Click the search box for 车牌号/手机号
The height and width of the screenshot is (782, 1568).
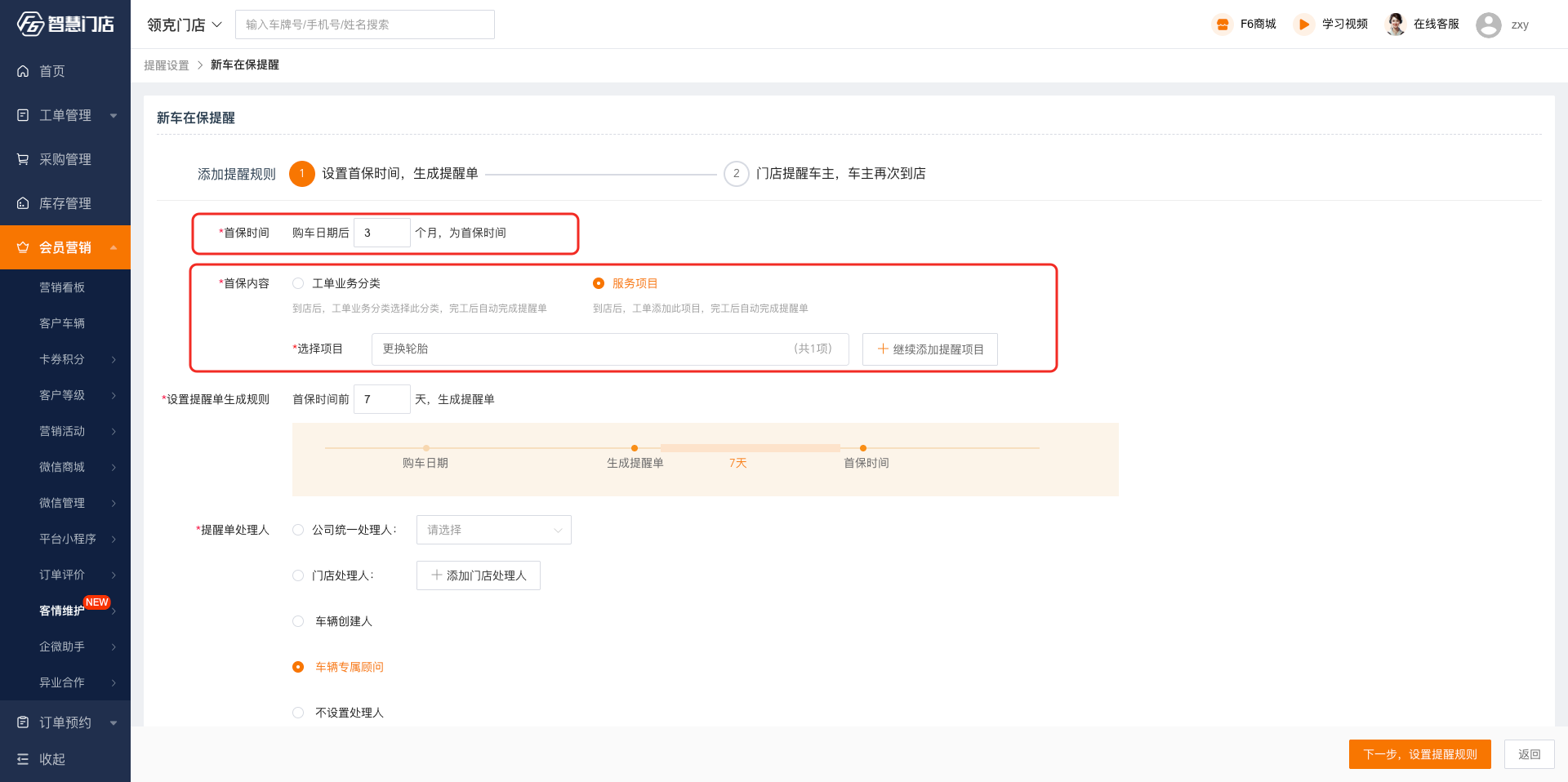[365, 24]
